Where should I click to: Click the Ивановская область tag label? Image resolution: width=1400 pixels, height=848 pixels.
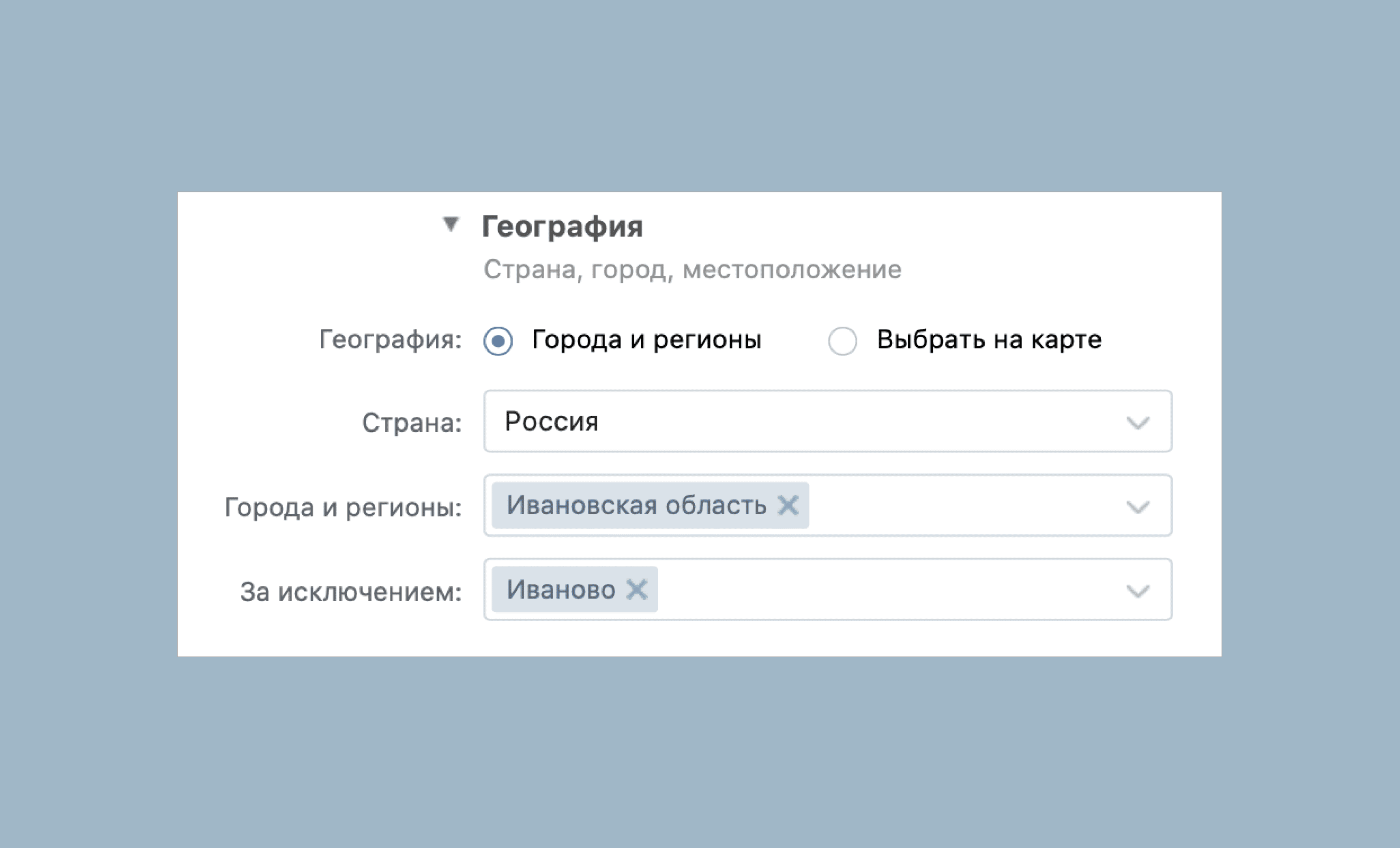tap(636, 505)
